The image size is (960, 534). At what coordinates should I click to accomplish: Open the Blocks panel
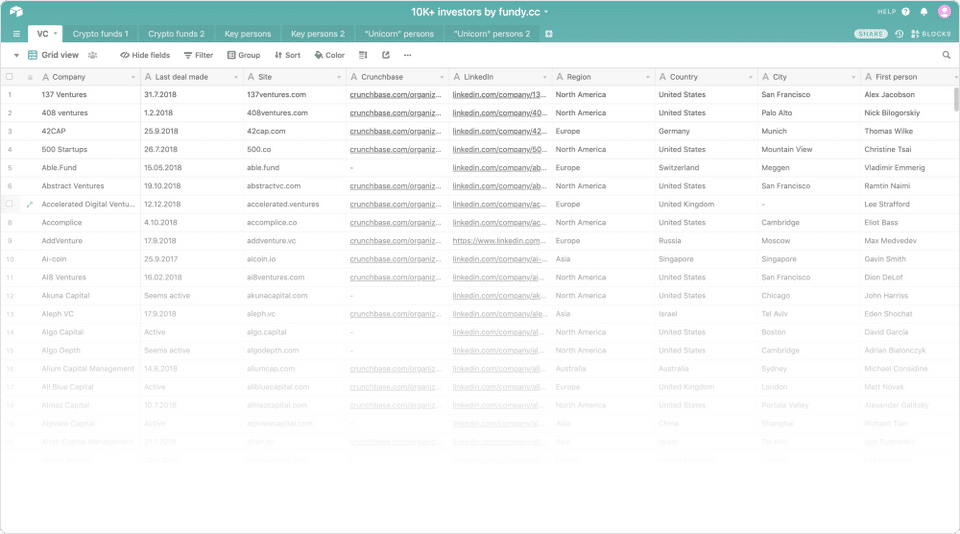(x=931, y=34)
